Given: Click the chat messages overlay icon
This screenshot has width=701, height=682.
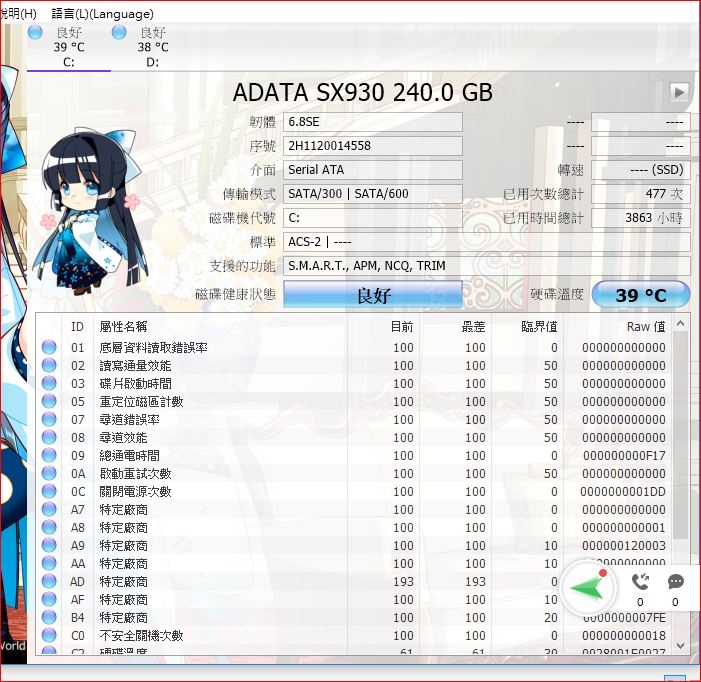Looking at the screenshot, I should tap(675, 581).
